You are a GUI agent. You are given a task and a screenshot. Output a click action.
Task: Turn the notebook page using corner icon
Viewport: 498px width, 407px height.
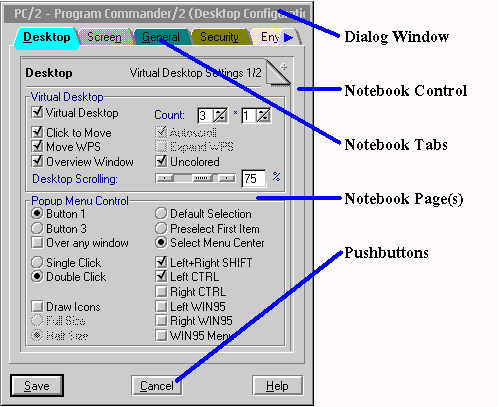279,72
